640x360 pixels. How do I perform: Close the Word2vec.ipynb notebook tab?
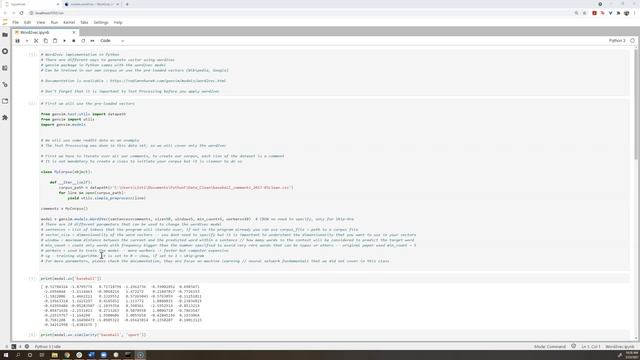click(x=74, y=32)
